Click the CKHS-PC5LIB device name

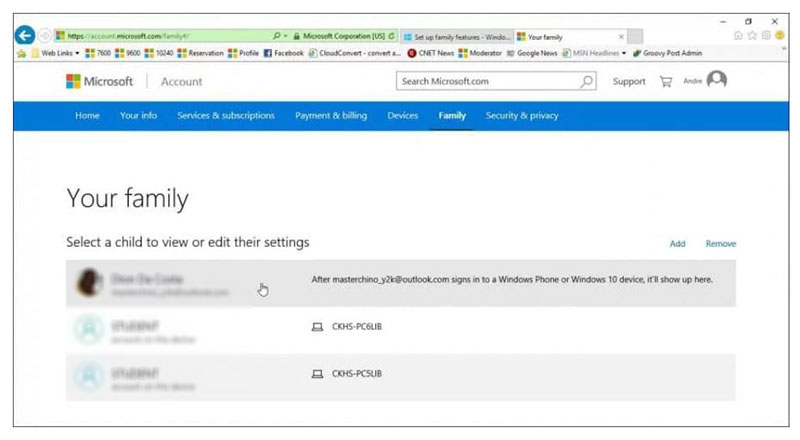[x=357, y=374]
